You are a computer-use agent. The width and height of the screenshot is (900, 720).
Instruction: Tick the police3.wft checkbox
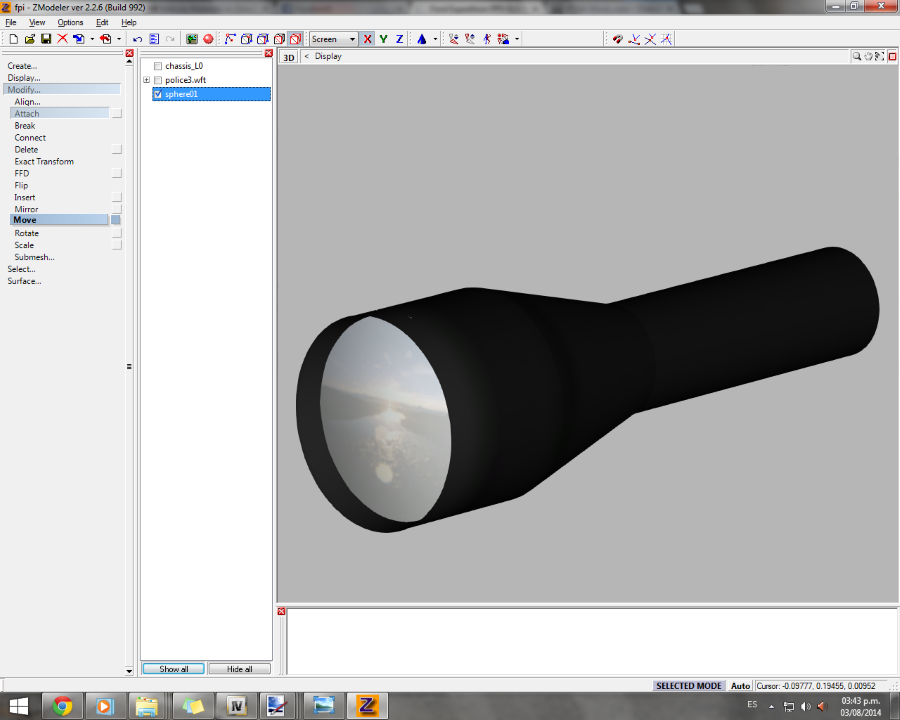tap(158, 80)
